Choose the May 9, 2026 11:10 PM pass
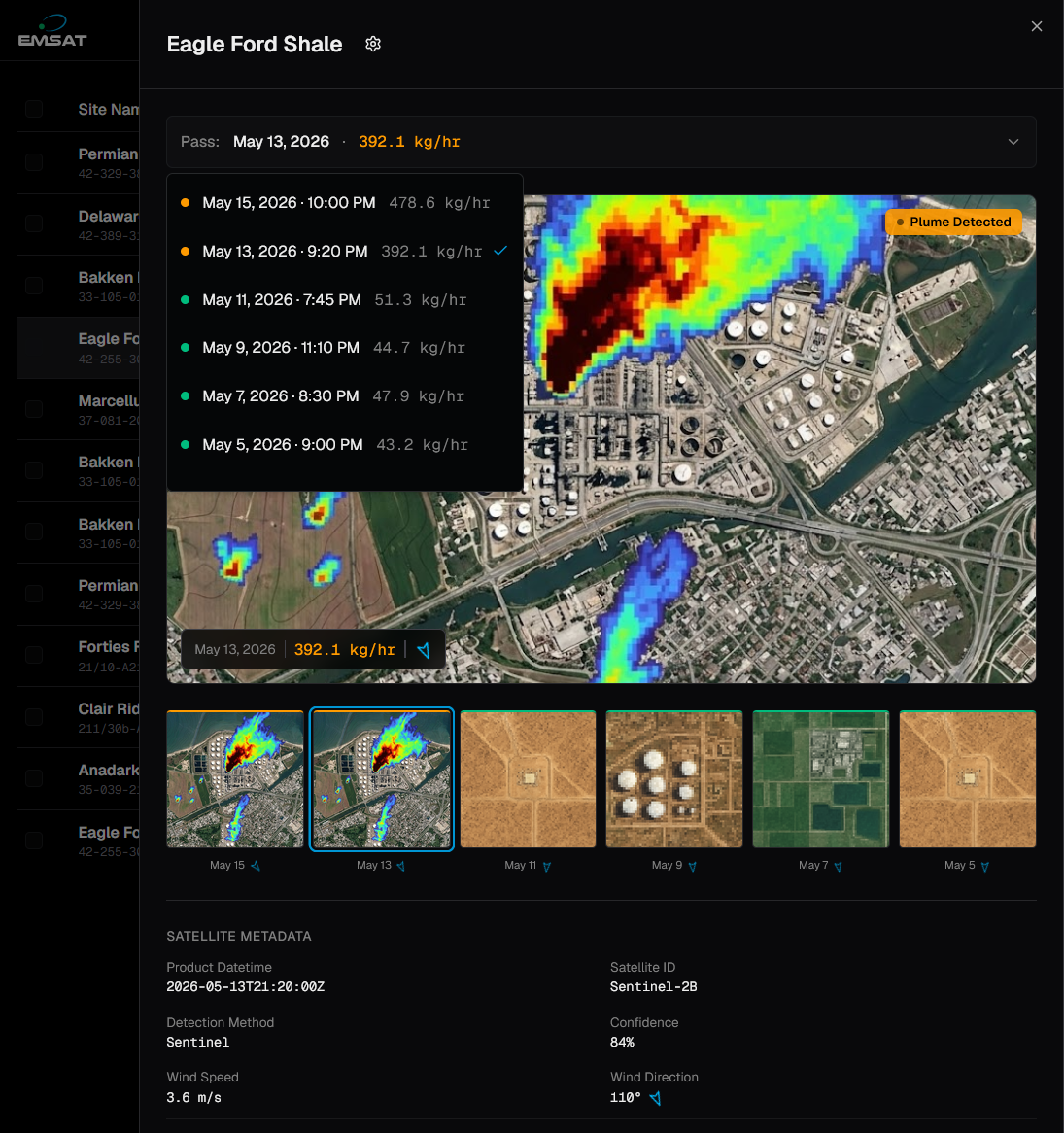Image resolution: width=1064 pixels, height=1133 pixels. 345,348
